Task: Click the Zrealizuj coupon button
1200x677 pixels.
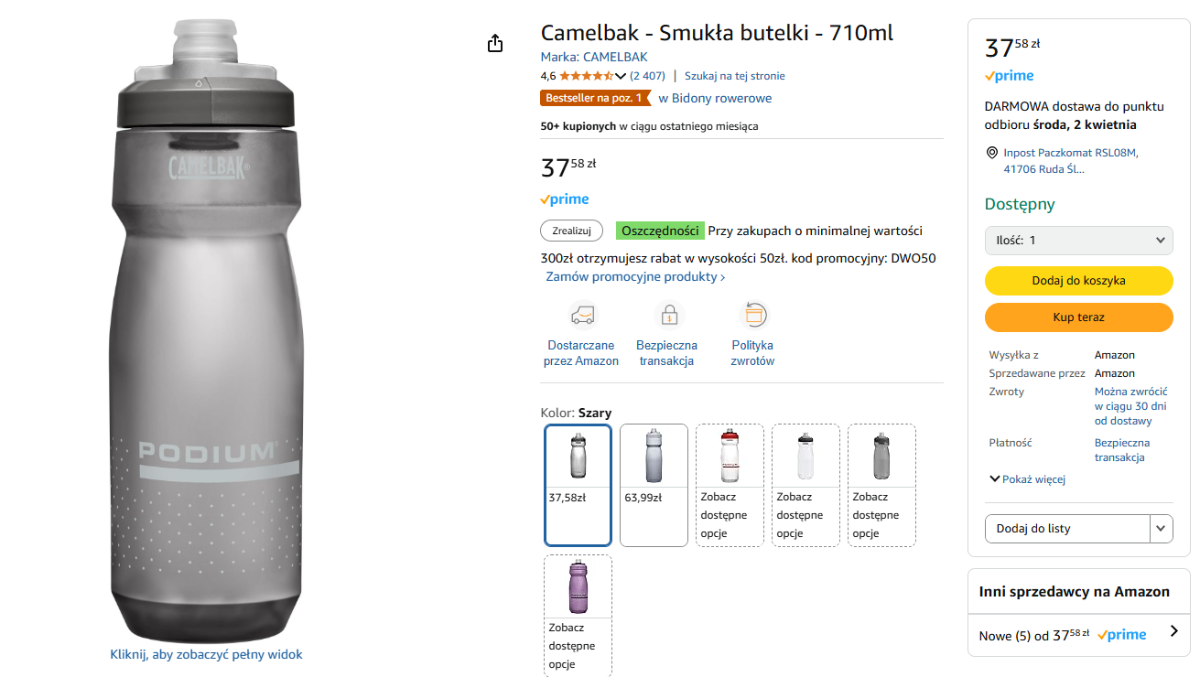Action: pos(572,231)
